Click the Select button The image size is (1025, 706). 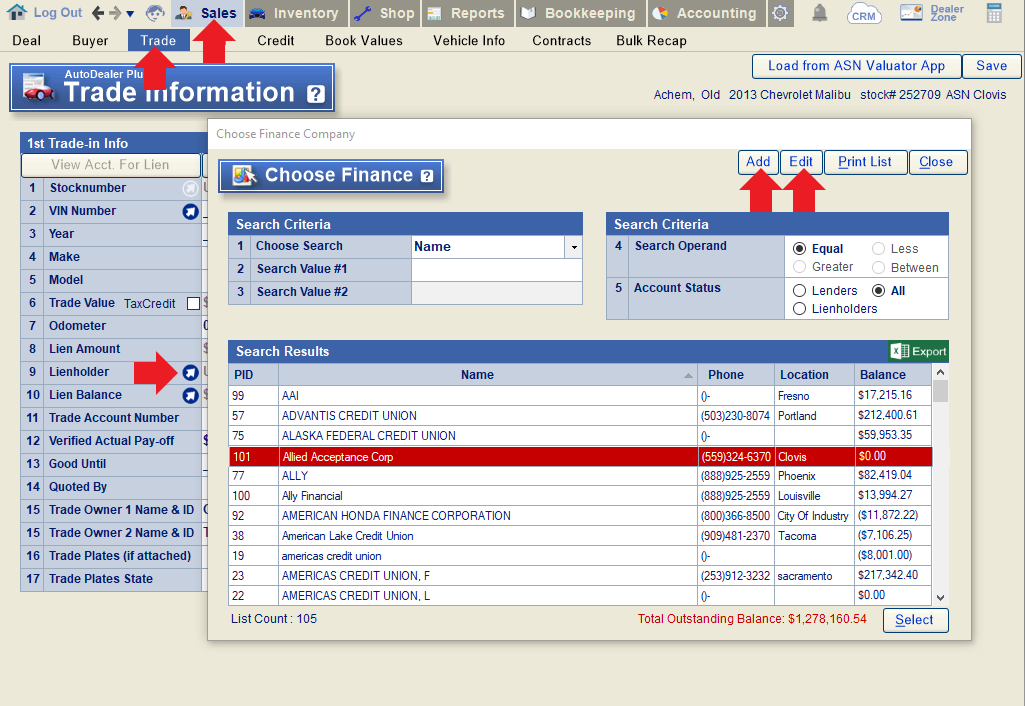tap(915, 620)
